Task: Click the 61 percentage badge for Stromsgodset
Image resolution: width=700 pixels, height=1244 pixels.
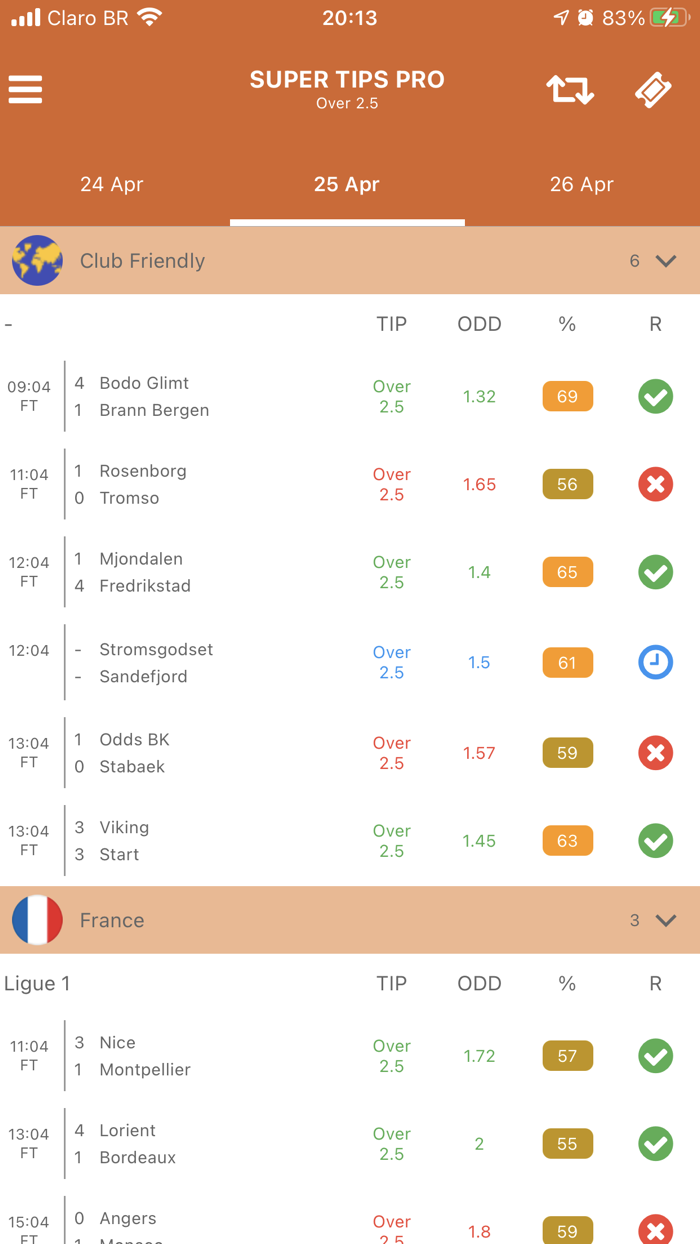Action: [567, 662]
